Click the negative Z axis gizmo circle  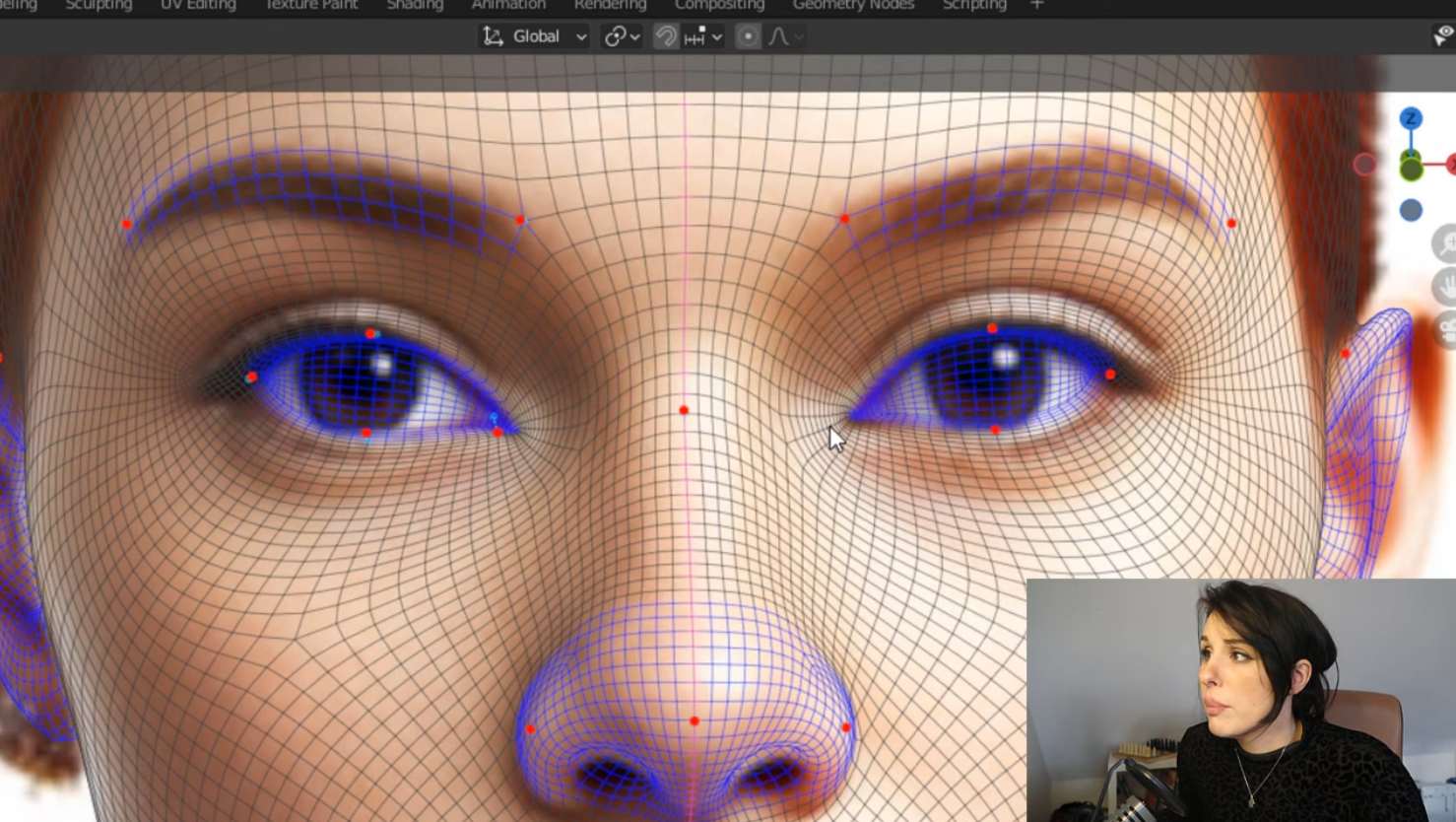point(1411,210)
